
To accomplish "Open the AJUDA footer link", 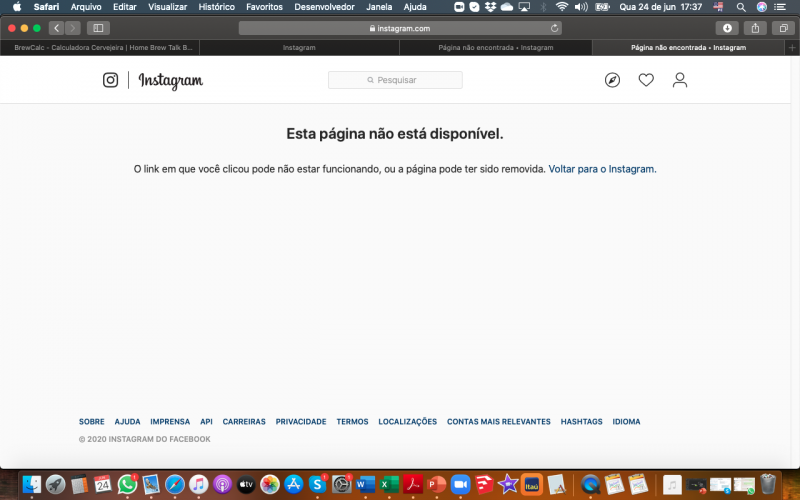I will coord(127,421).
